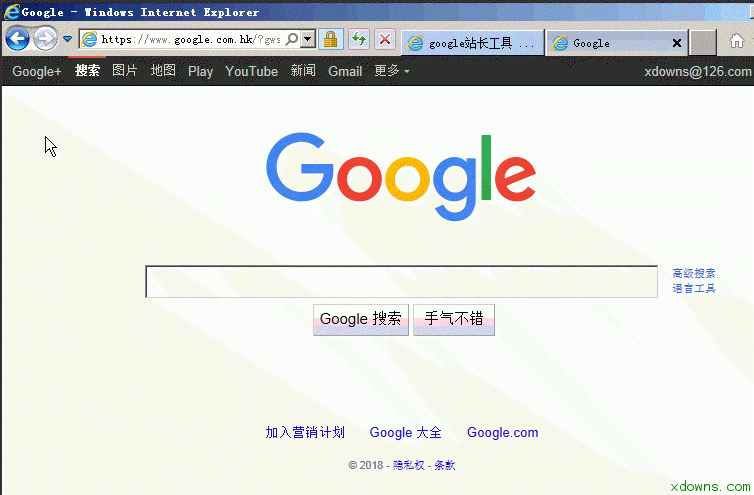This screenshot has width=754, height=495.
Task: Open 新闻 news link
Action: pos(303,71)
